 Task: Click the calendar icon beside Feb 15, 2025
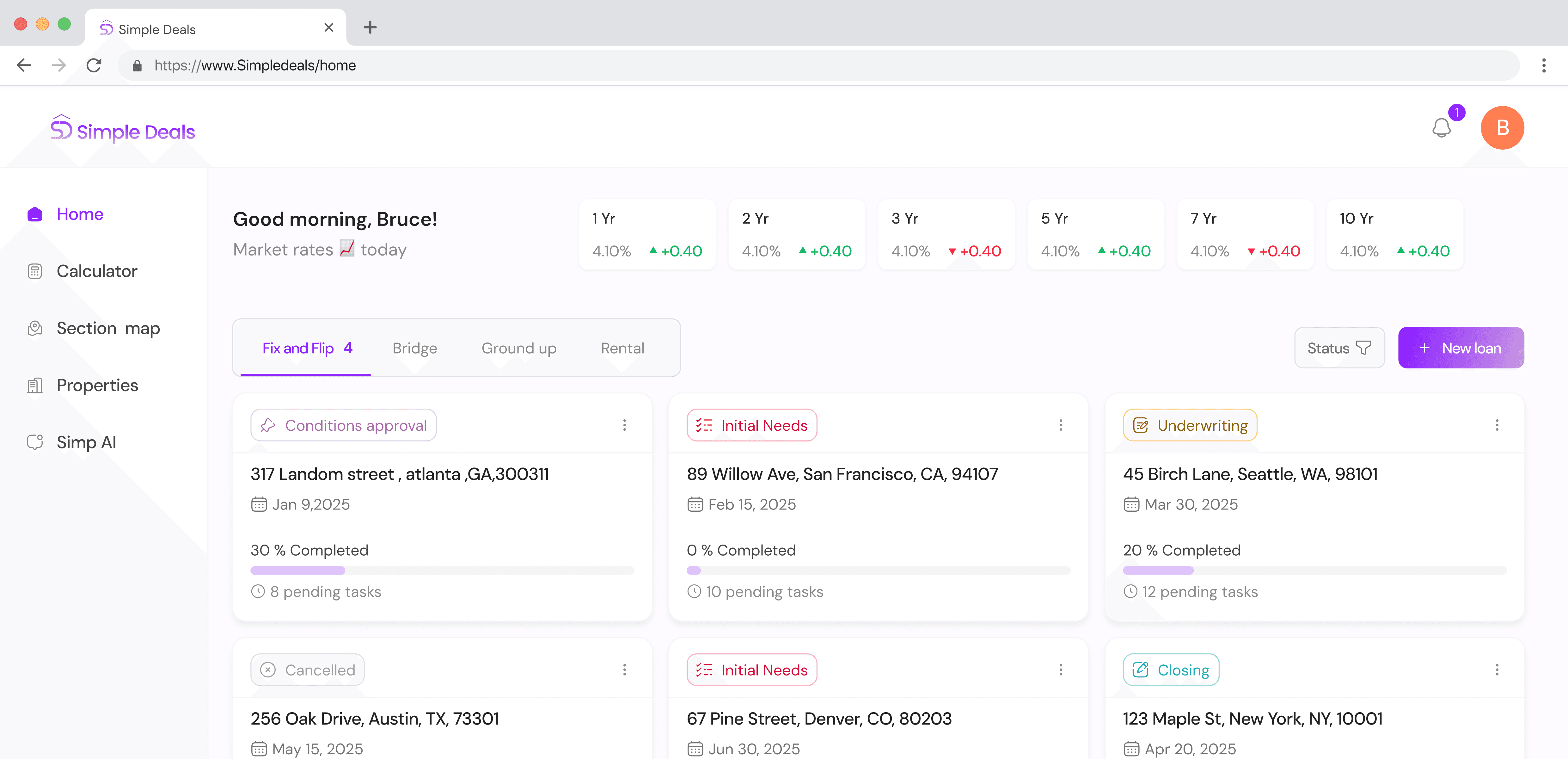pos(695,504)
